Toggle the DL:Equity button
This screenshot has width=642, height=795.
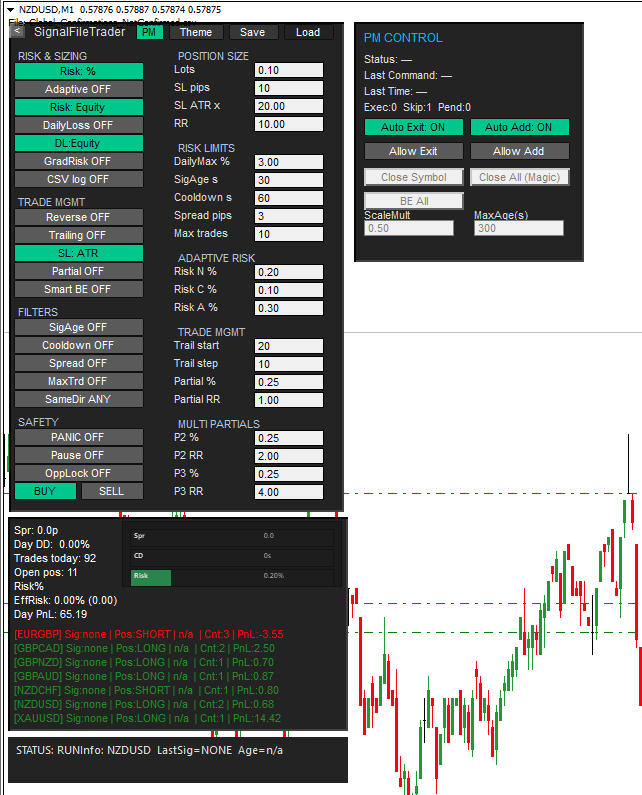(79, 143)
